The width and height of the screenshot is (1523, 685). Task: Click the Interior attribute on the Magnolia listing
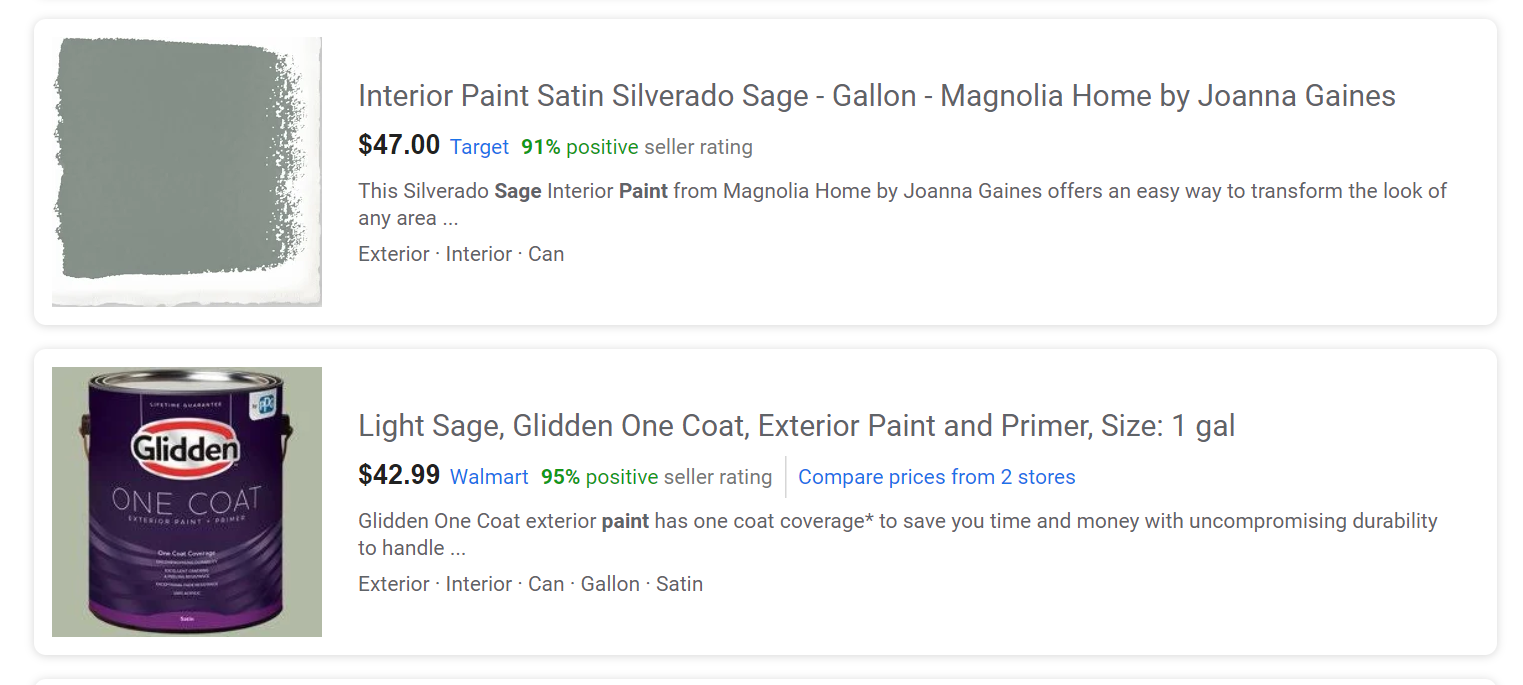pos(479,254)
